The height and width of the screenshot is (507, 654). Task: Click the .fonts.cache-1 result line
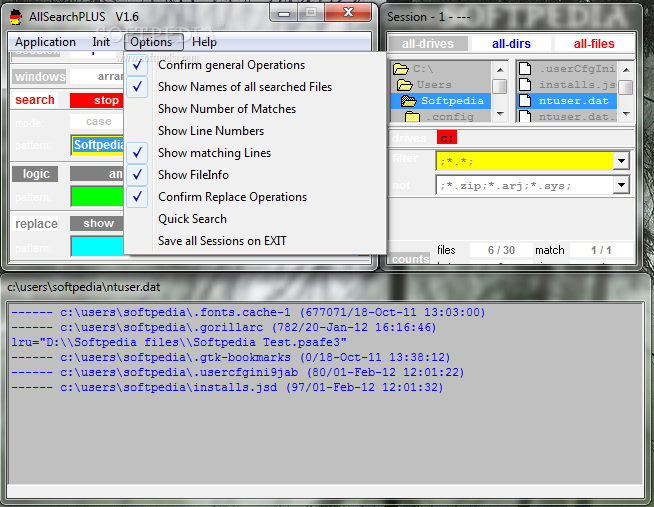(248, 313)
